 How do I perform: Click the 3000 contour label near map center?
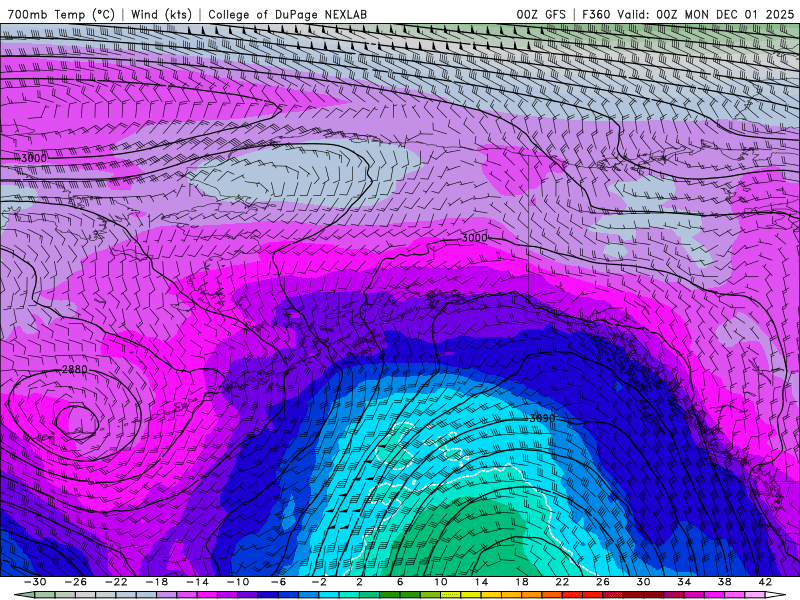[475, 238]
